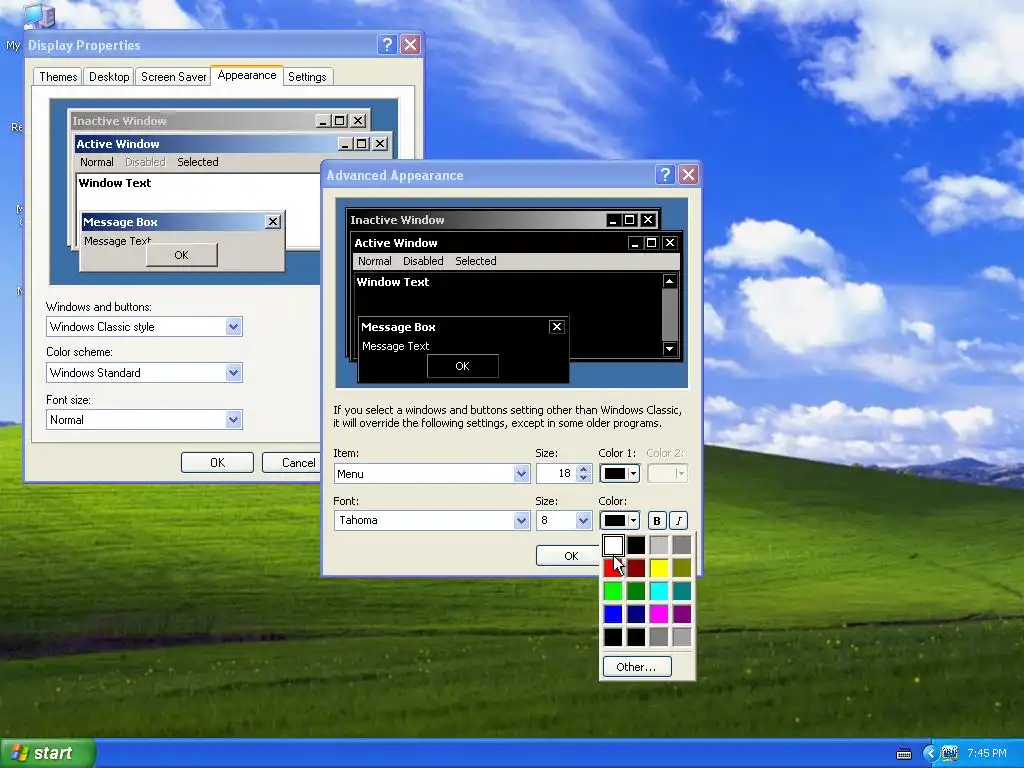Click the scrollbar down arrow in the black preview

[669, 348]
